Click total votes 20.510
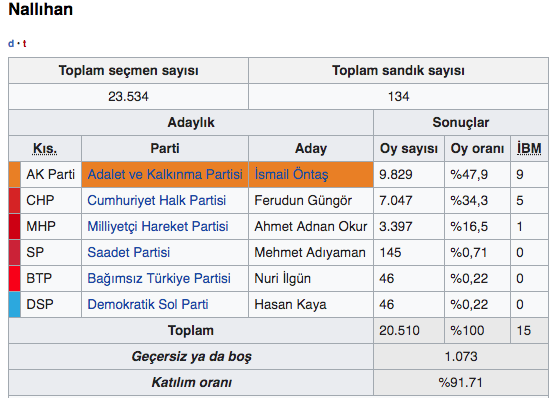The image size is (551, 398). tap(400, 330)
